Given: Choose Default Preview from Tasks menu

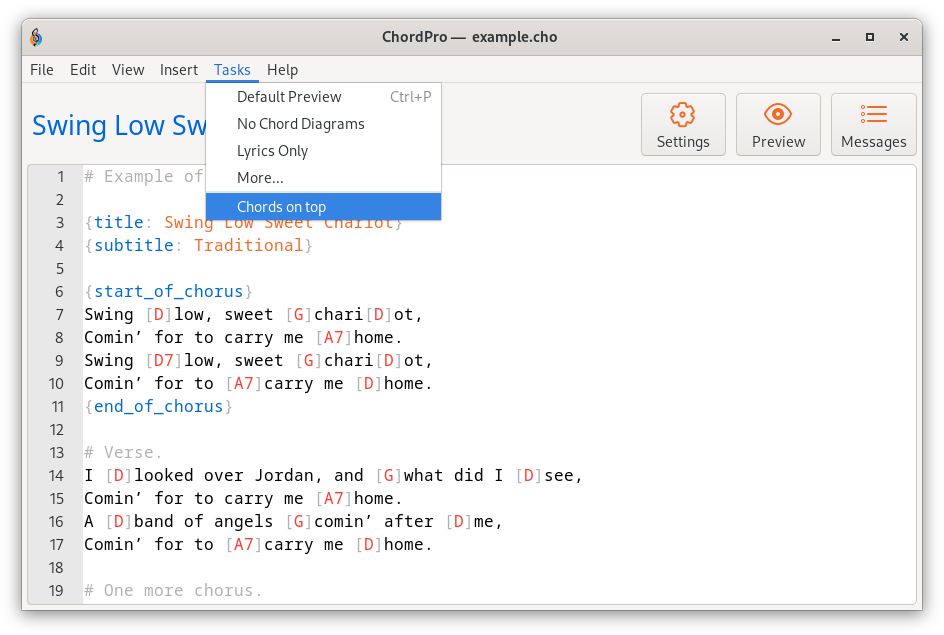Looking at the screenshot, I should (x=323, y=97).
